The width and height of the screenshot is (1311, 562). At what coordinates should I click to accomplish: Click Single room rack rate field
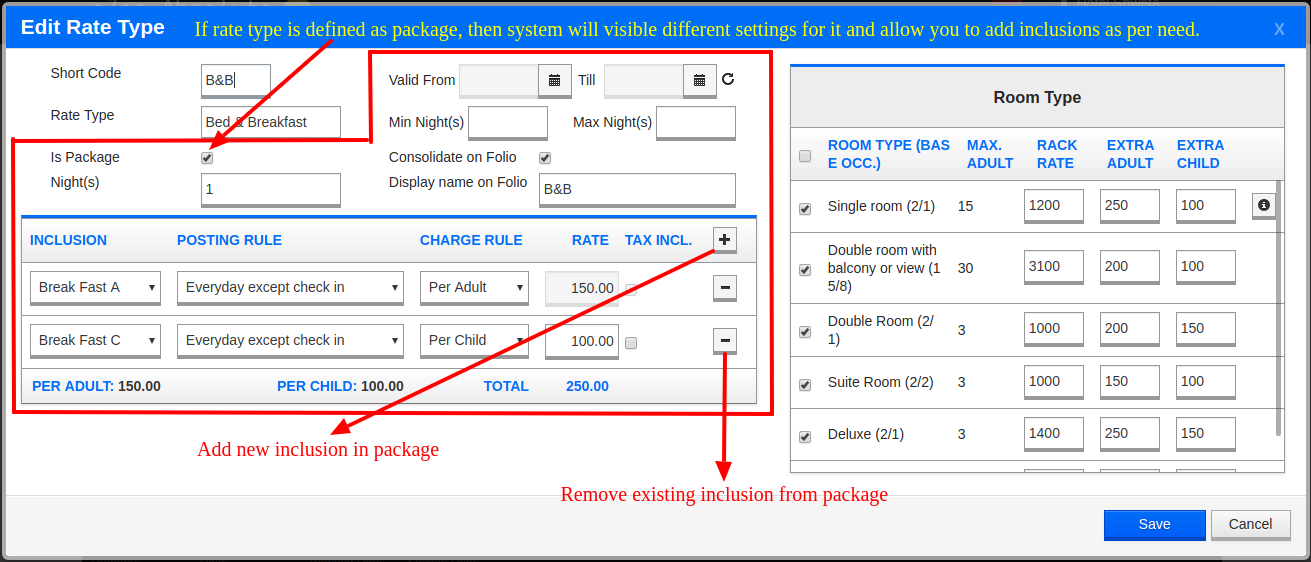(x=1054, y=205)
